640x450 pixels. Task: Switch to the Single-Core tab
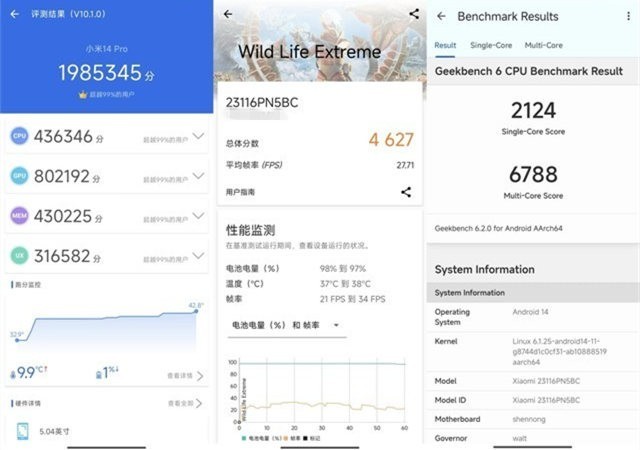tap(491, 45)
